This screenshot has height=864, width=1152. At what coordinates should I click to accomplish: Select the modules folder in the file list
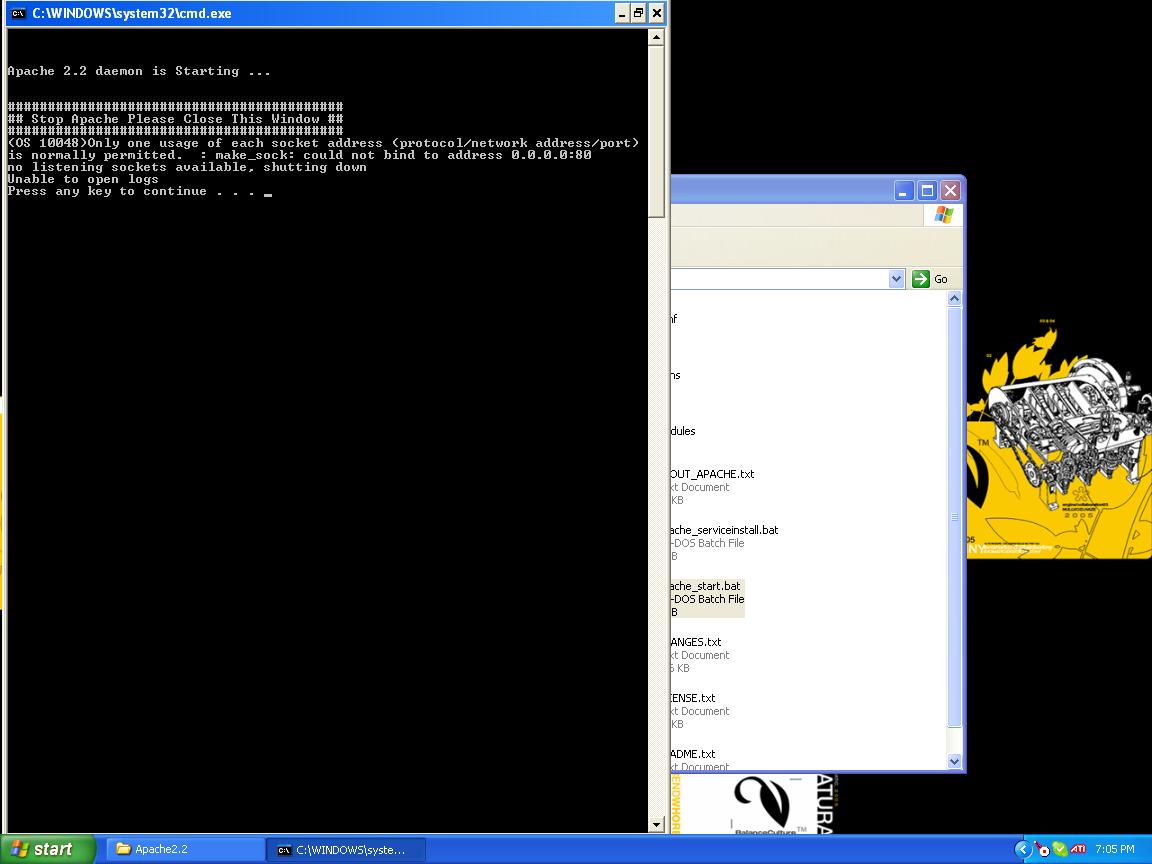683,431
